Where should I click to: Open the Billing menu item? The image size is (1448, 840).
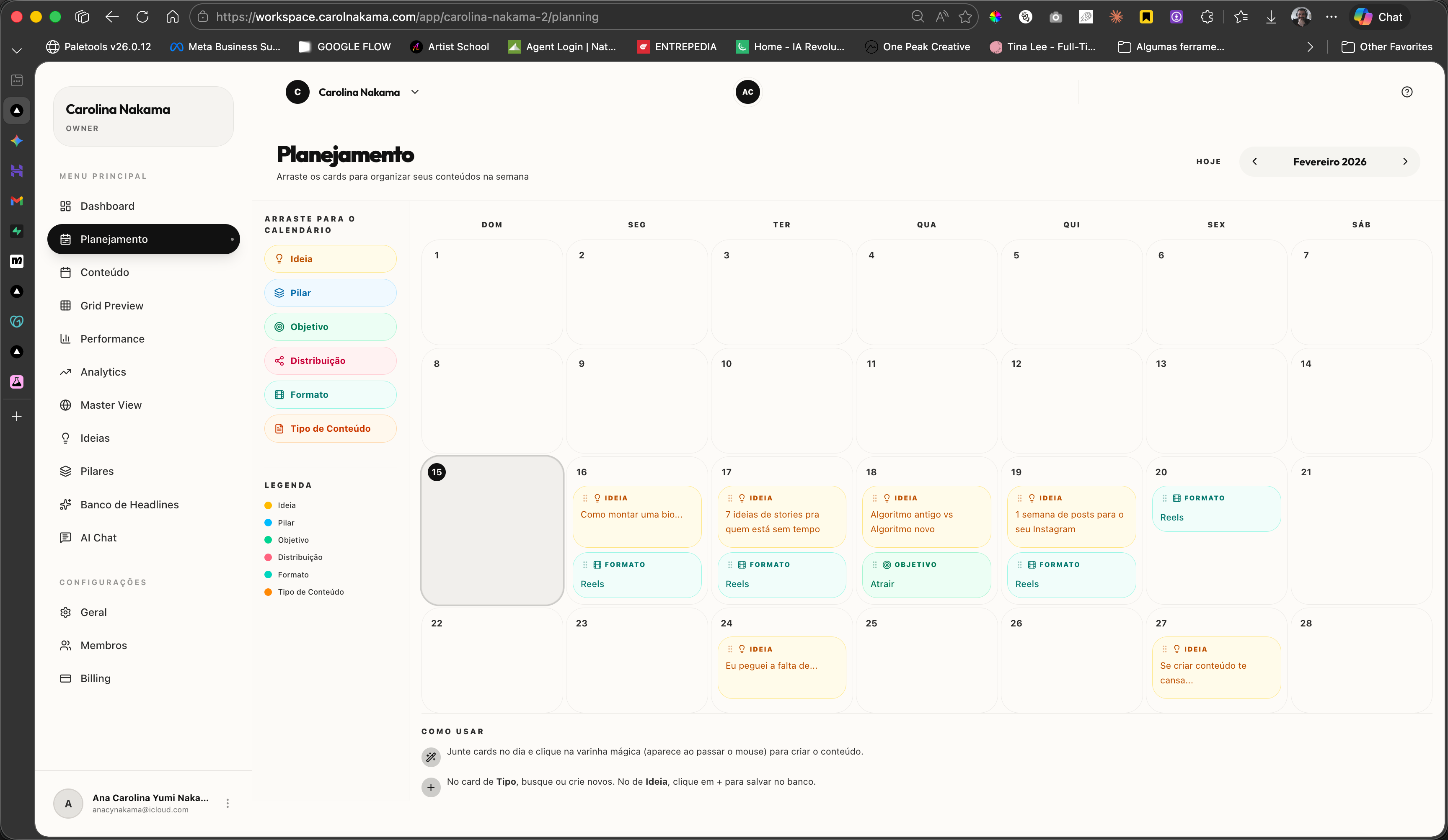click(x=66, y=678)
